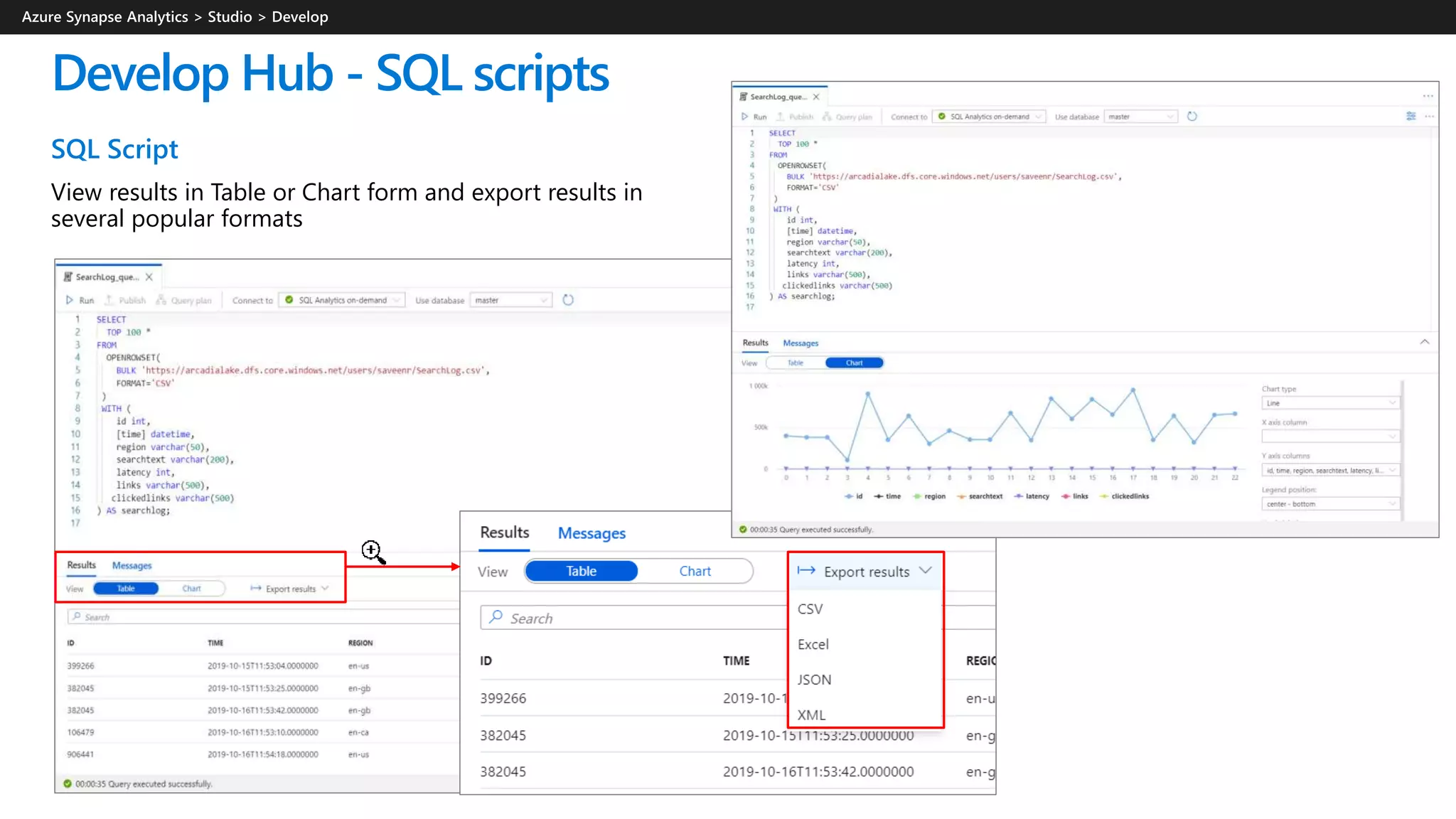
Task: Open X axis column dropdown
Action: (1330, 437)
